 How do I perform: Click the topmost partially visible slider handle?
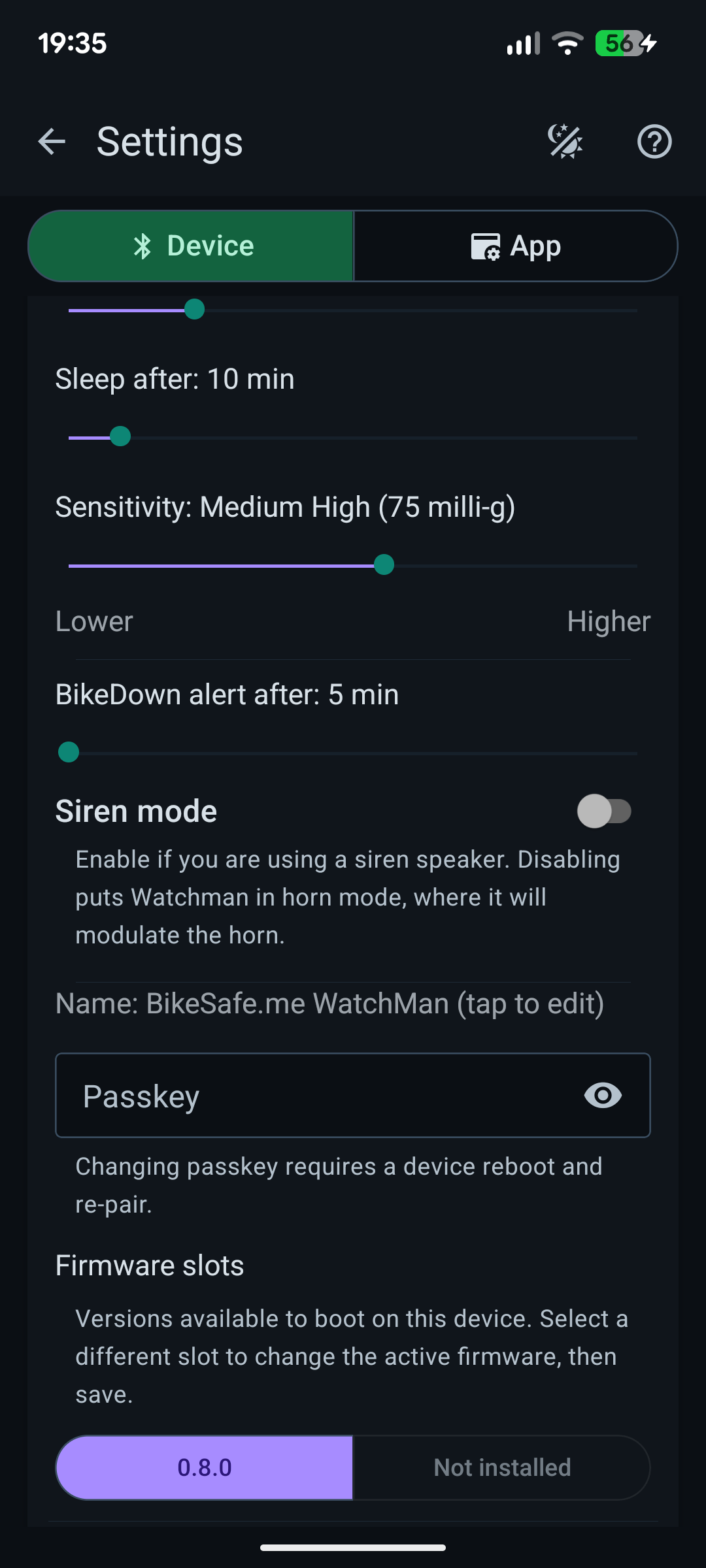tap(194, 310)
